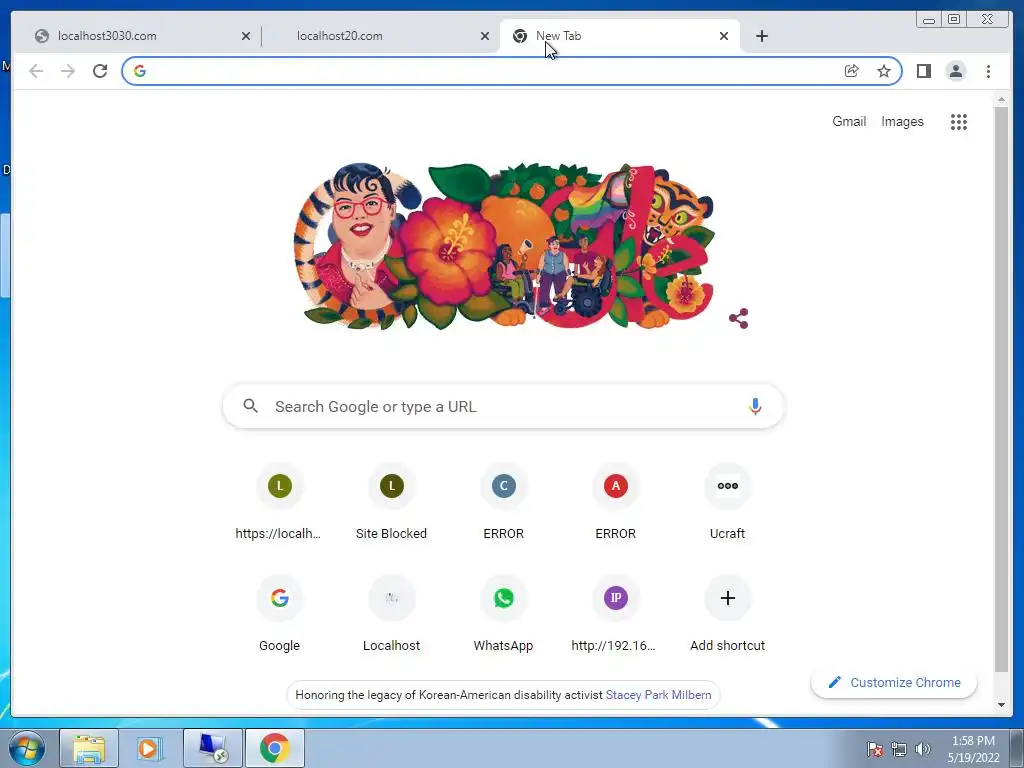Open the Site Blocked shortcut

[x=392, y=502]
